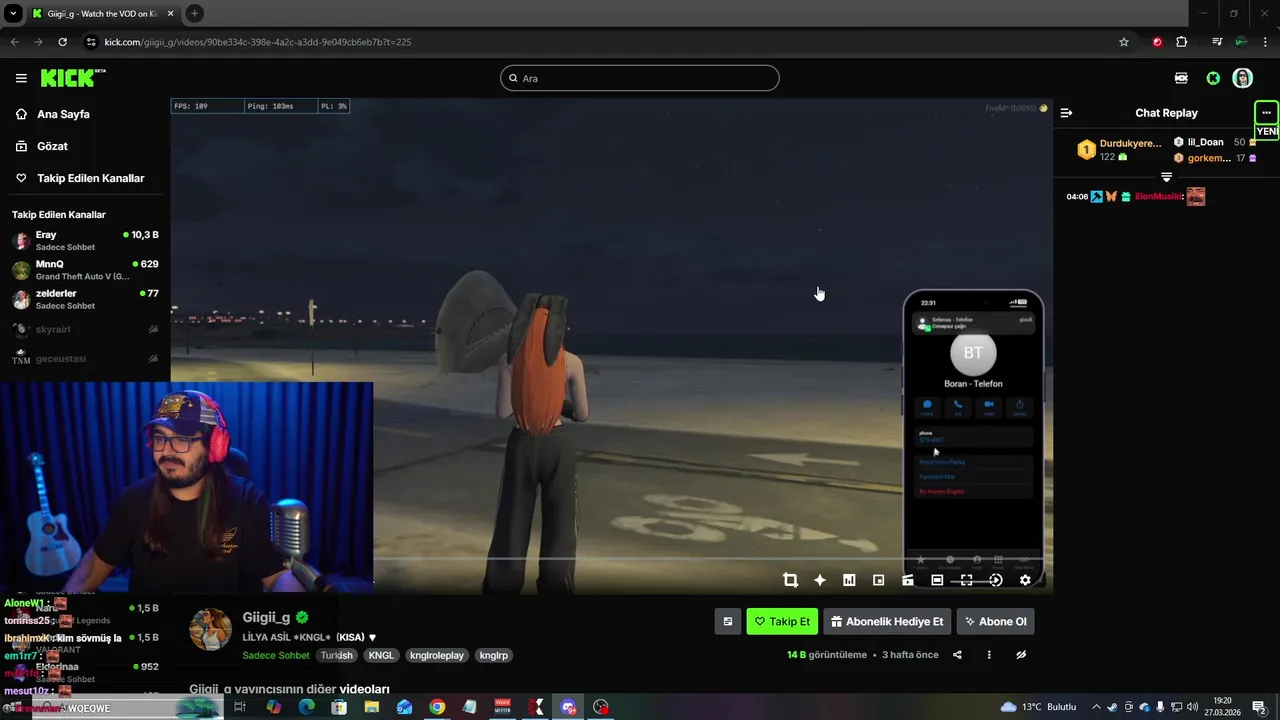Share the video via share icon
Image resolution: width=1280 pixels, height=720 pixels.
coord(957,655)
